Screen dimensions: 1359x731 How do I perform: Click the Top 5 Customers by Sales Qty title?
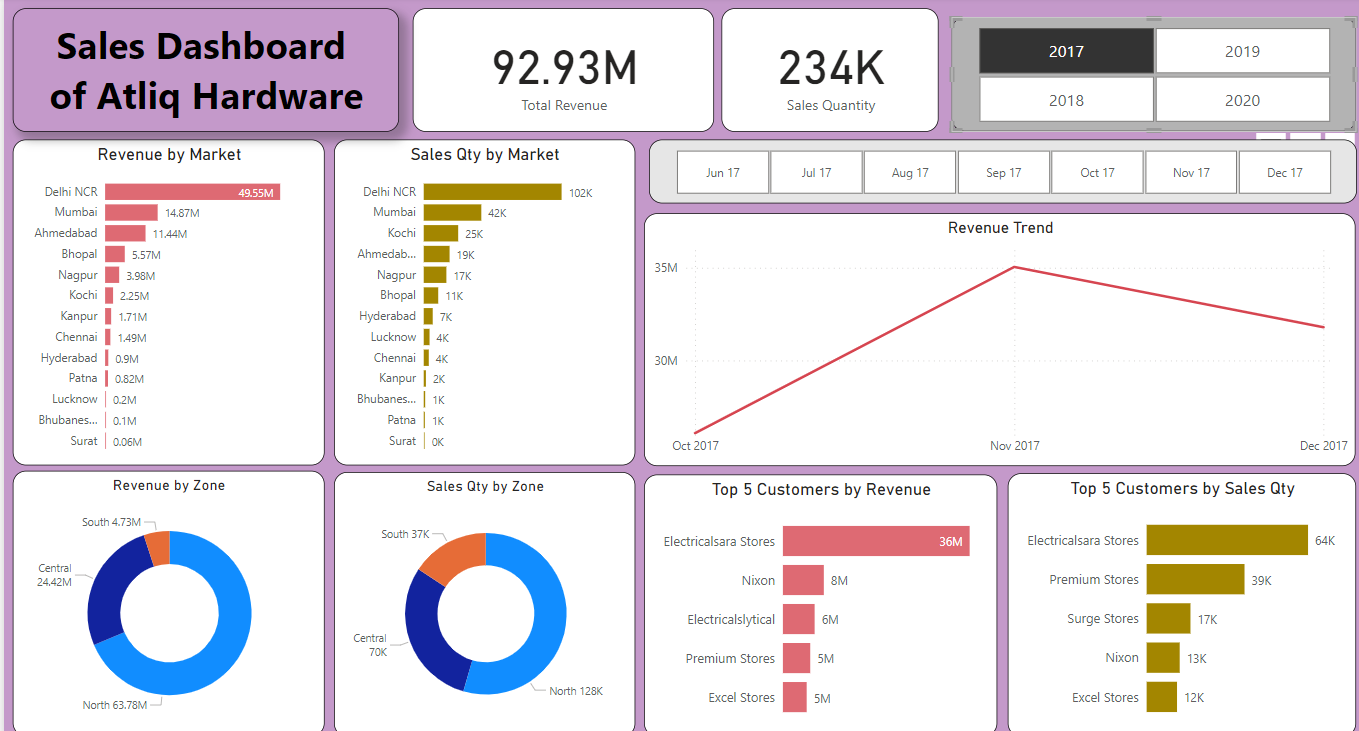pos(1182,489)
